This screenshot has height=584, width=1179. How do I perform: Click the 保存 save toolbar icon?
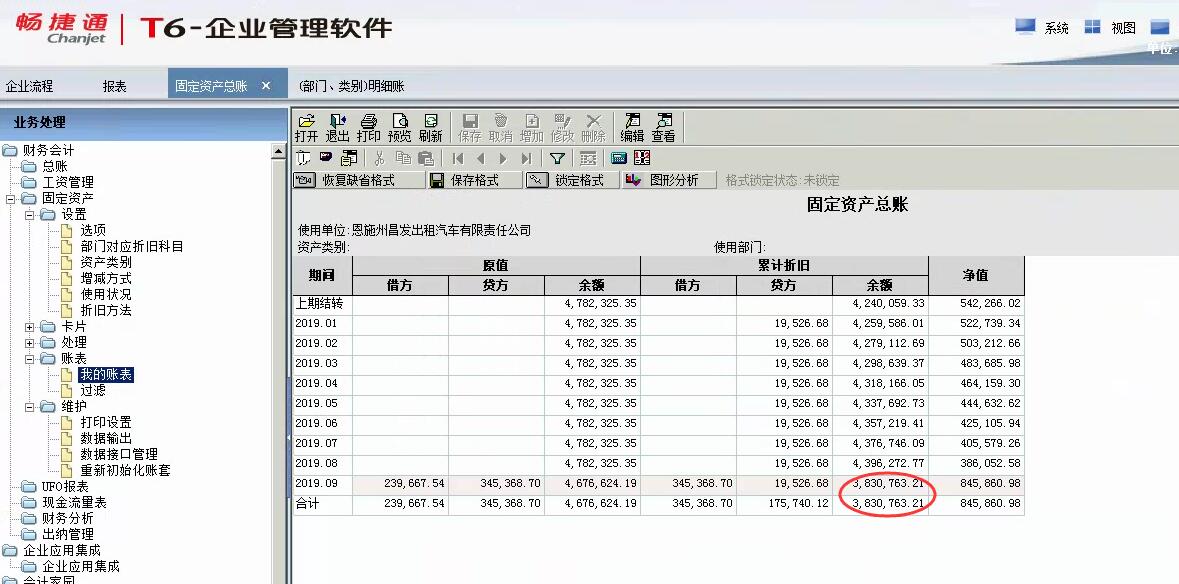tap(470, 128)
